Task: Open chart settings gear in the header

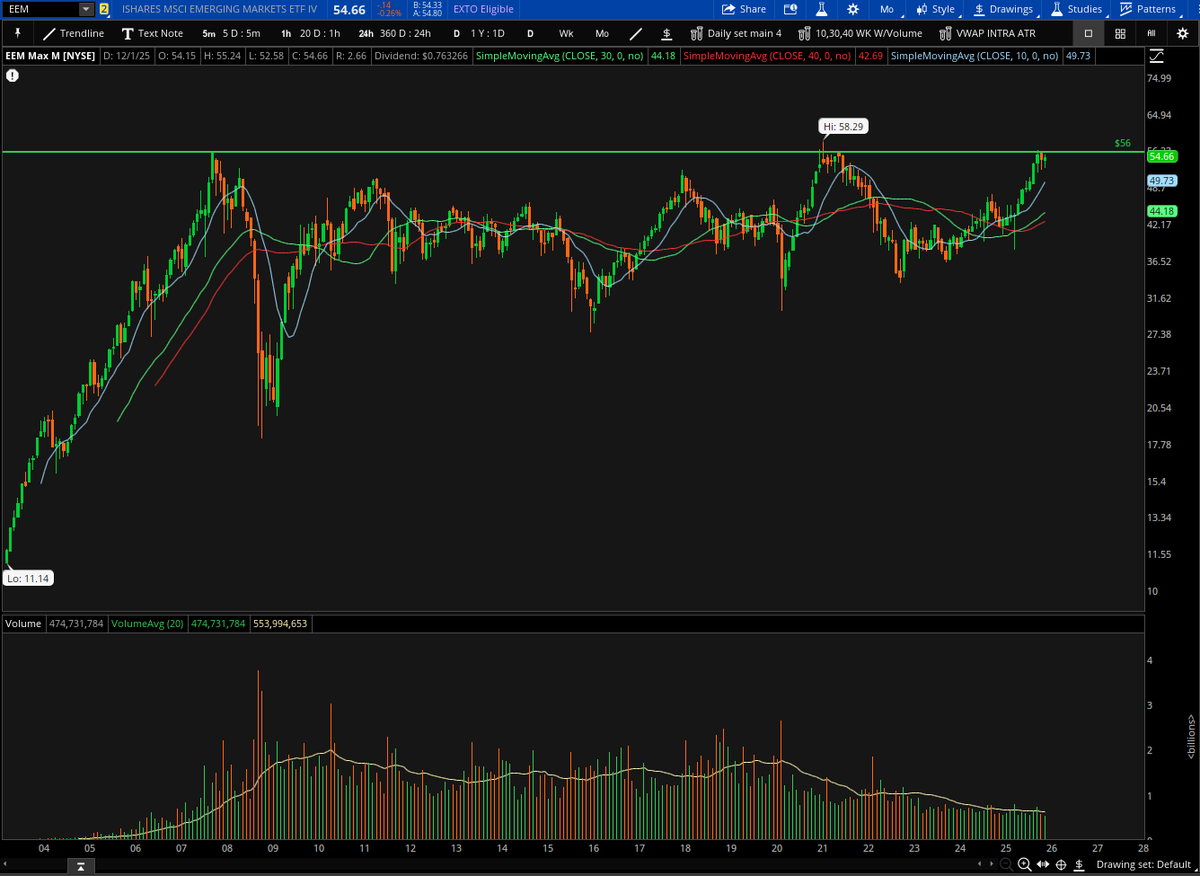Action: pyautogui.click(x=852, y=9)
